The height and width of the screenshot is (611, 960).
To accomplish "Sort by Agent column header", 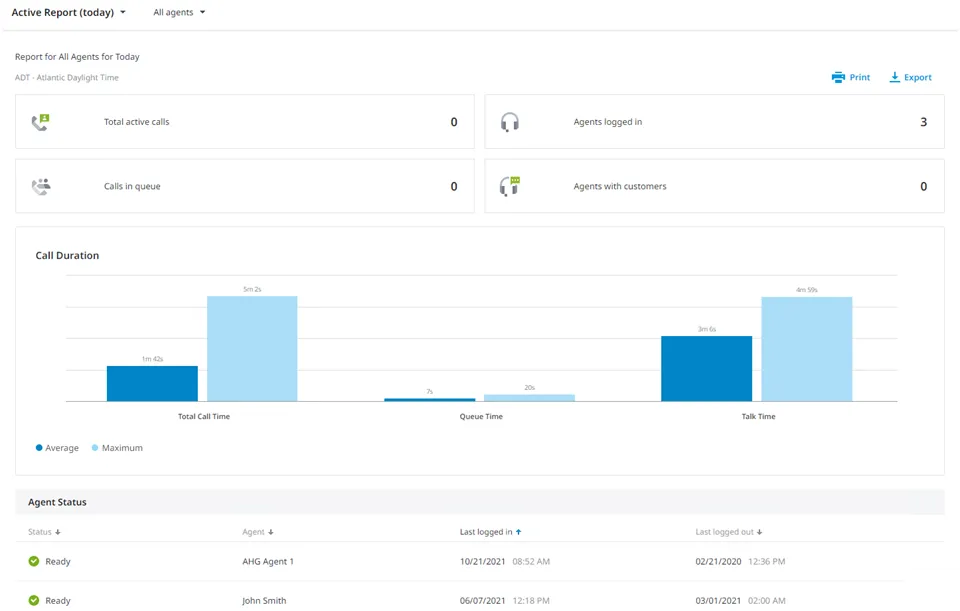I will coord(258,532).
